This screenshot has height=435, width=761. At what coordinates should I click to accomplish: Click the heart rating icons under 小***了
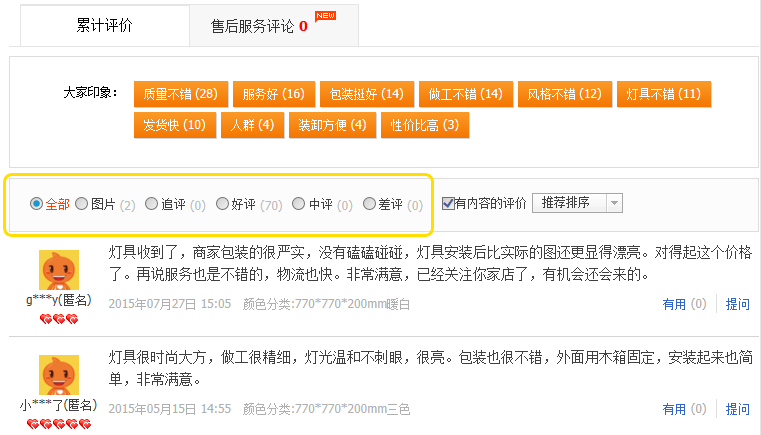coord(59,424)
